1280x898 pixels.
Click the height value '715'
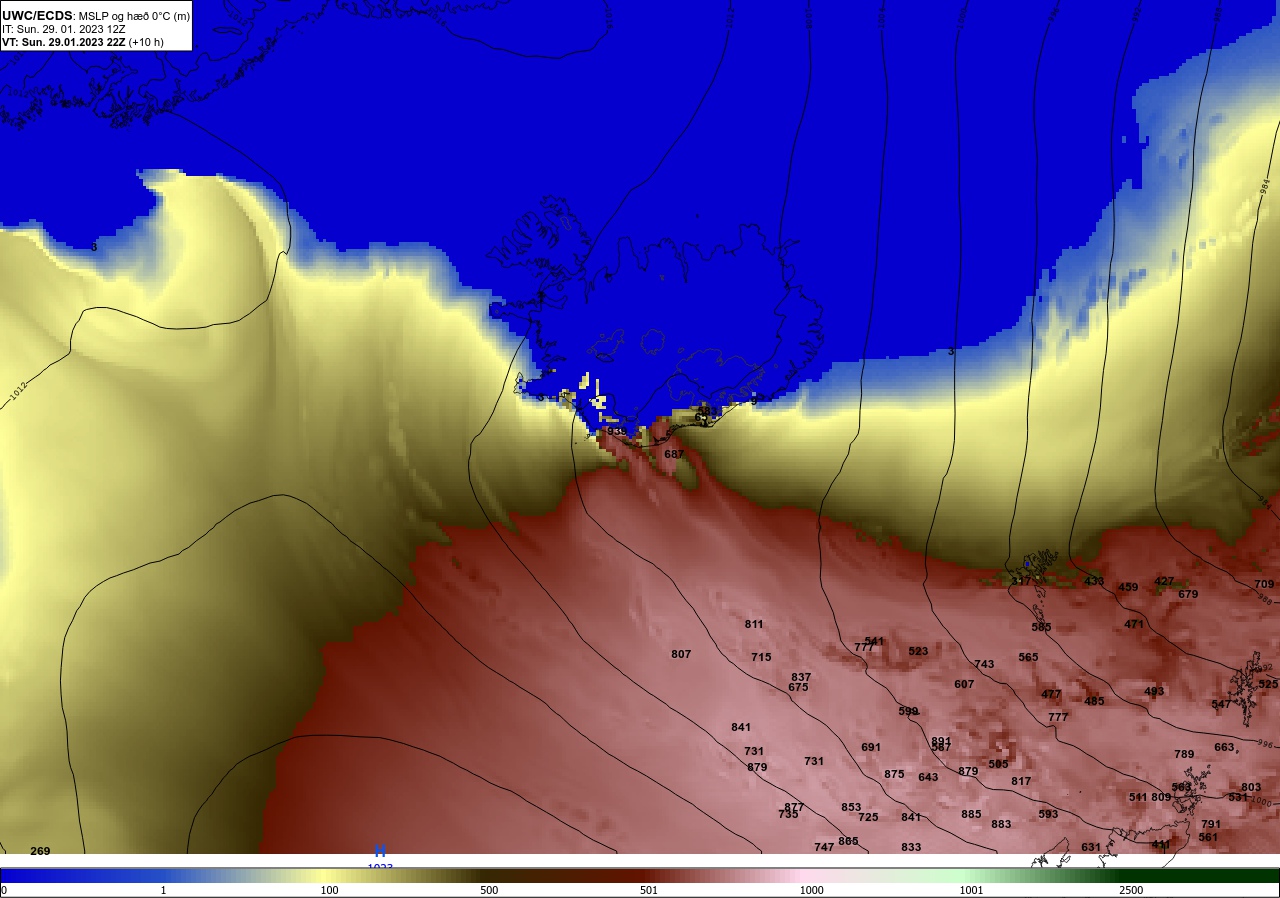[x=761, y=657]
